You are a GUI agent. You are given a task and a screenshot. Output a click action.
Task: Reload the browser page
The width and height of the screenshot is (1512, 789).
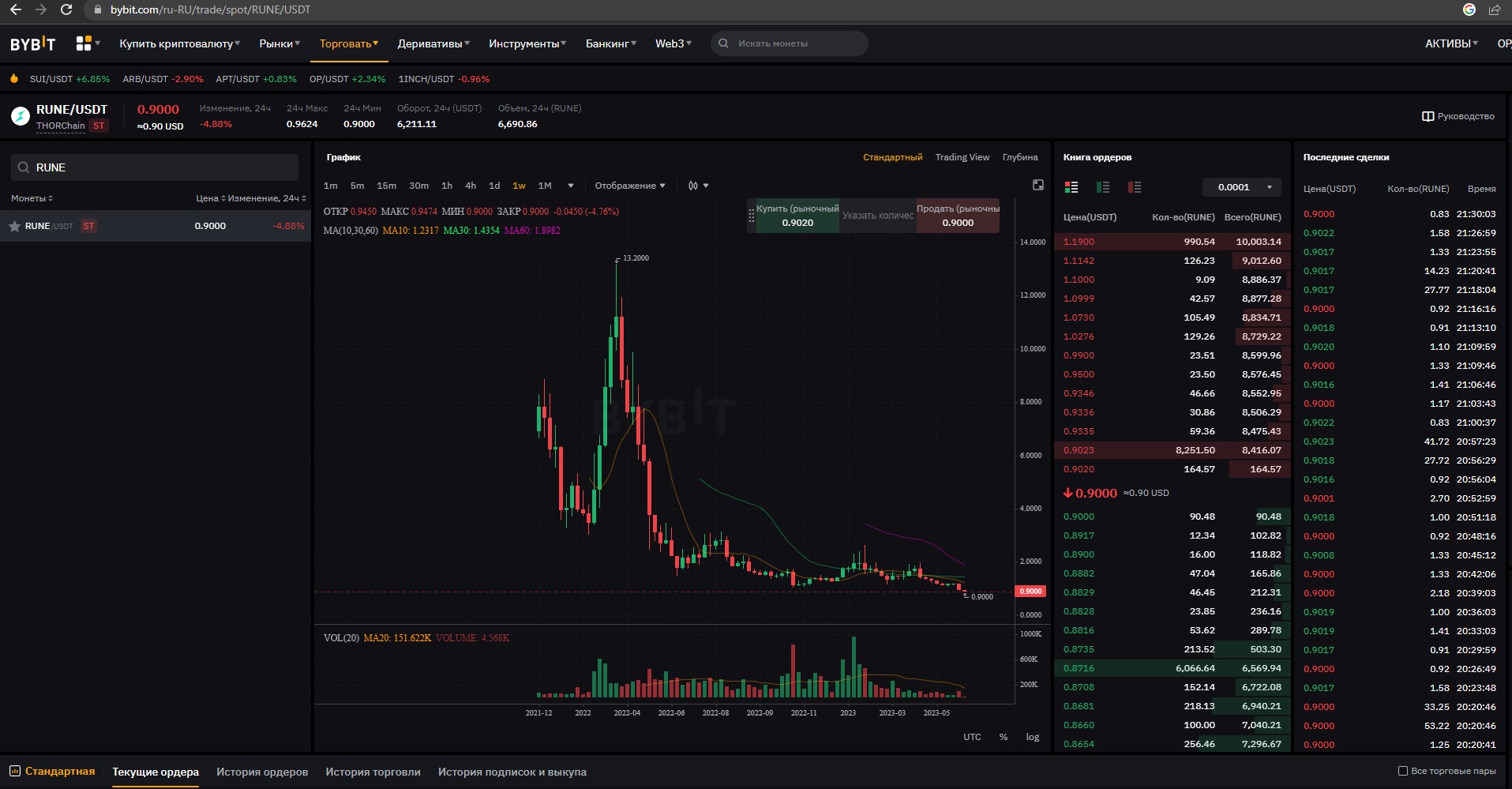click(x=66, y=9)
